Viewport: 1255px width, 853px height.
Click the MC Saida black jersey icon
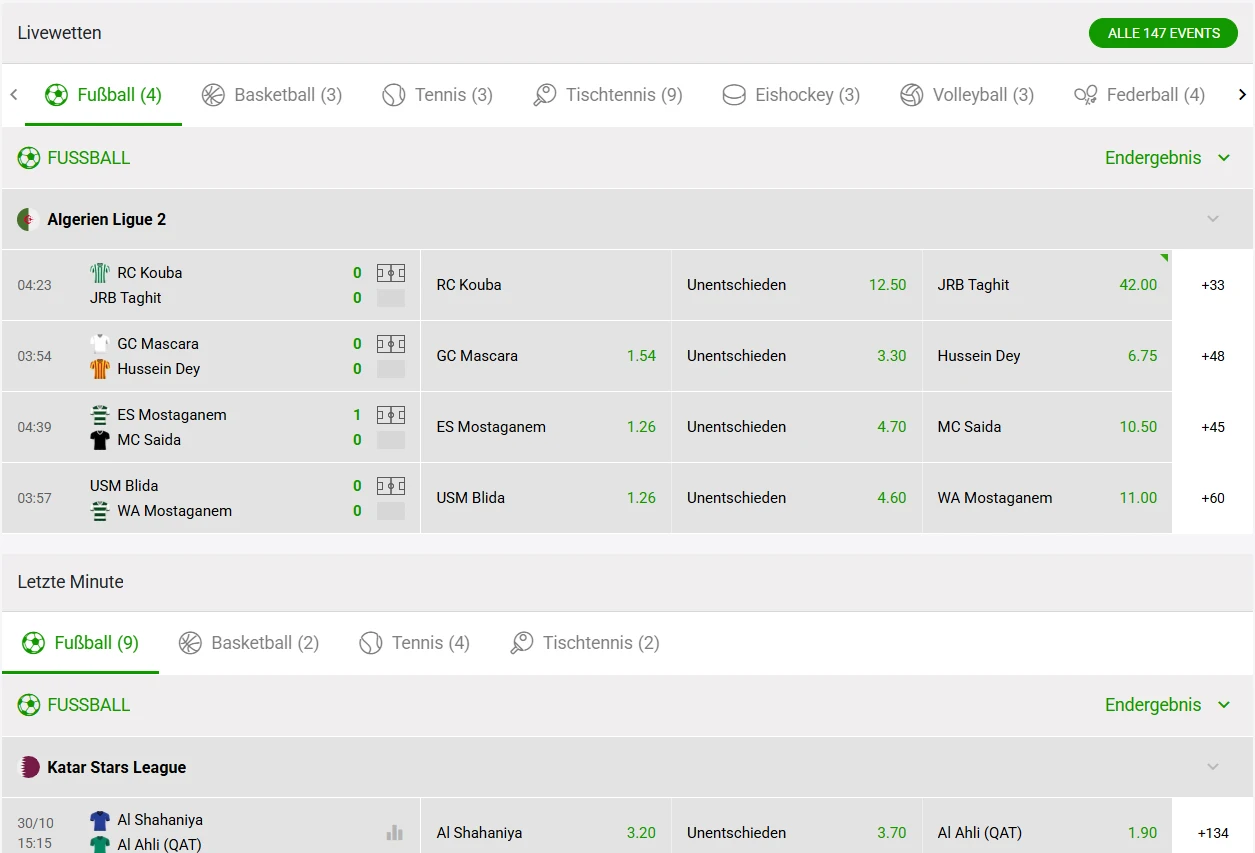[100, 440]
